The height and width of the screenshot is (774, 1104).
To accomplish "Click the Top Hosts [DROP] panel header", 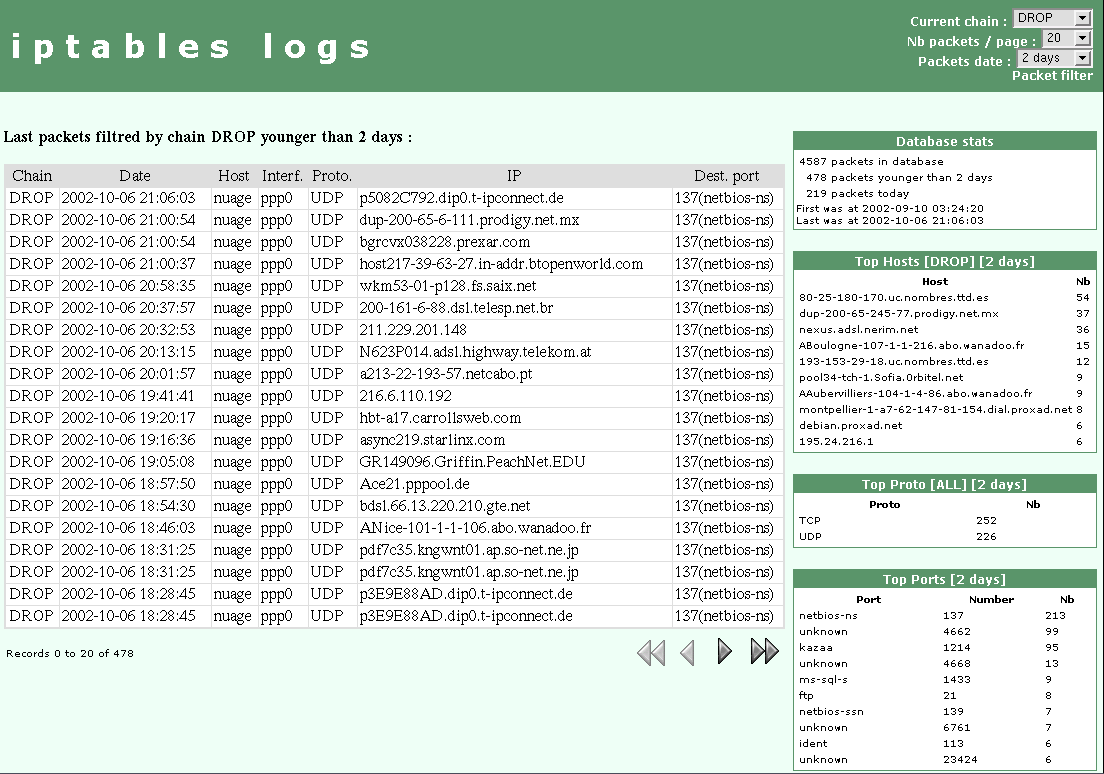I will [944, 260].
